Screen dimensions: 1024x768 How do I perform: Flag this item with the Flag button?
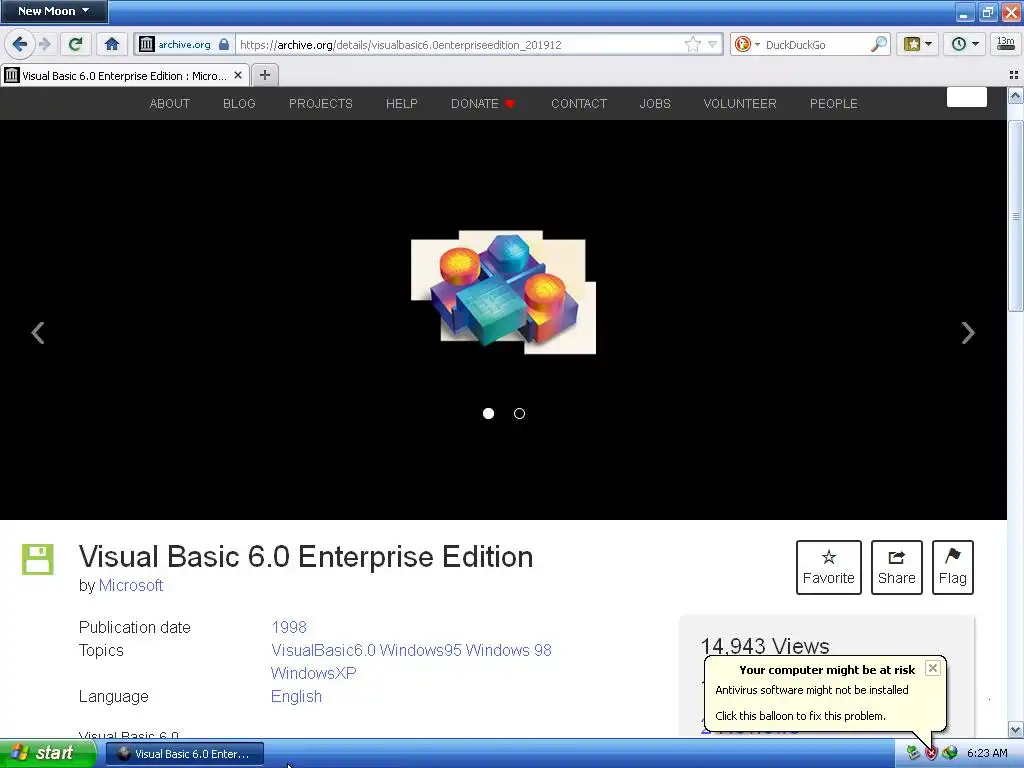click(953, 567)
